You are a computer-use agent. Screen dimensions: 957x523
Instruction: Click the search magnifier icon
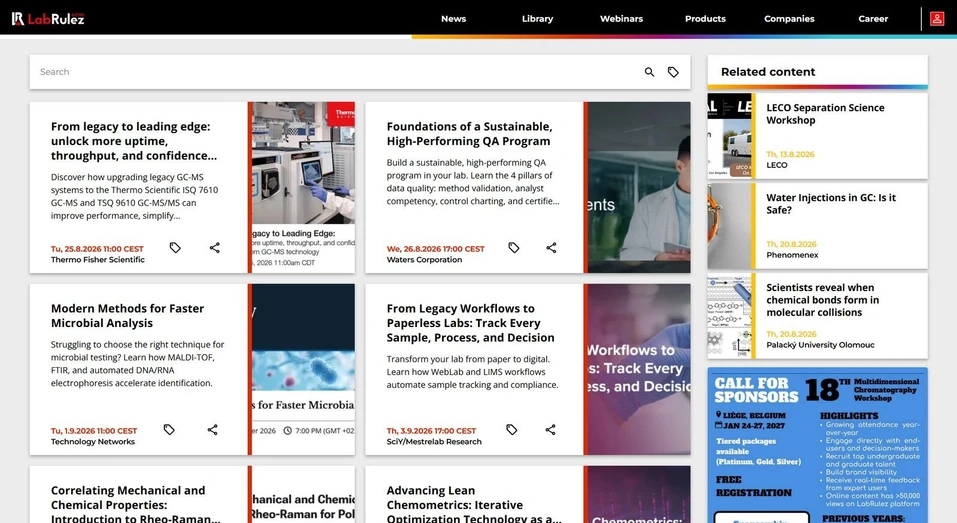649,72
